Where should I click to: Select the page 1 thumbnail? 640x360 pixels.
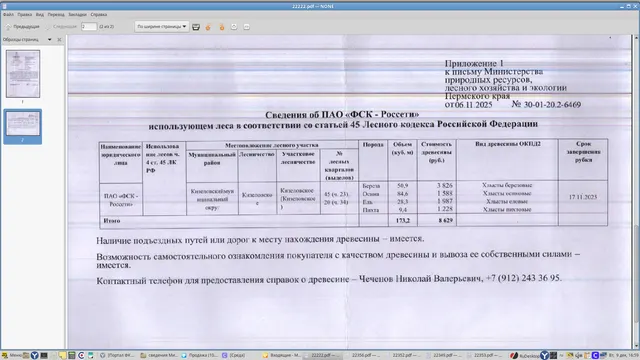coord(23,74)
